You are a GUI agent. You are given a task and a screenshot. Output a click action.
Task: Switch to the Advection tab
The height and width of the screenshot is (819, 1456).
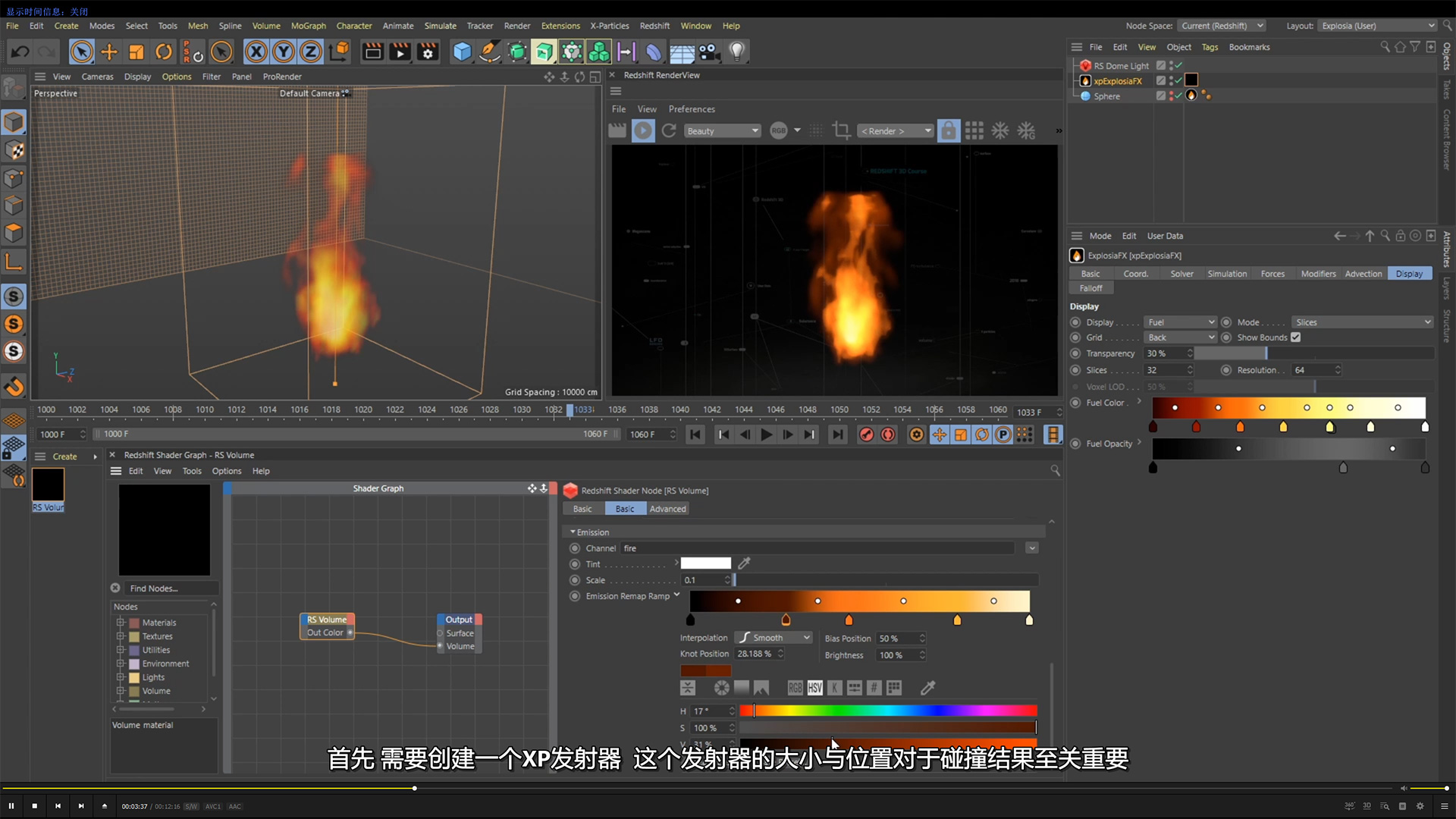pos(1363,274)
